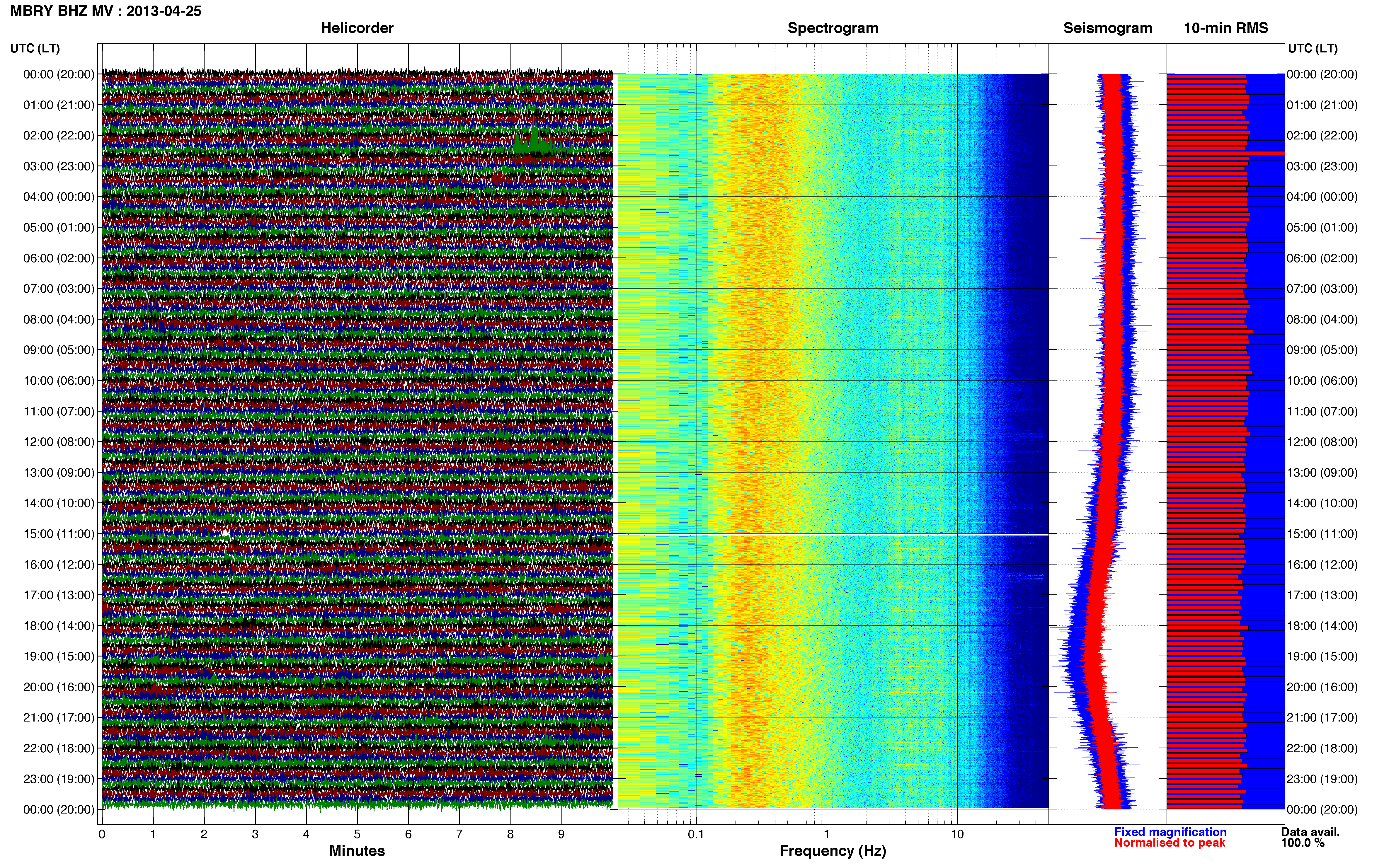Select the '9' tick on the Minutes axis
Viewport: 1389px width, 868px height.
click(x=561, y=835)
